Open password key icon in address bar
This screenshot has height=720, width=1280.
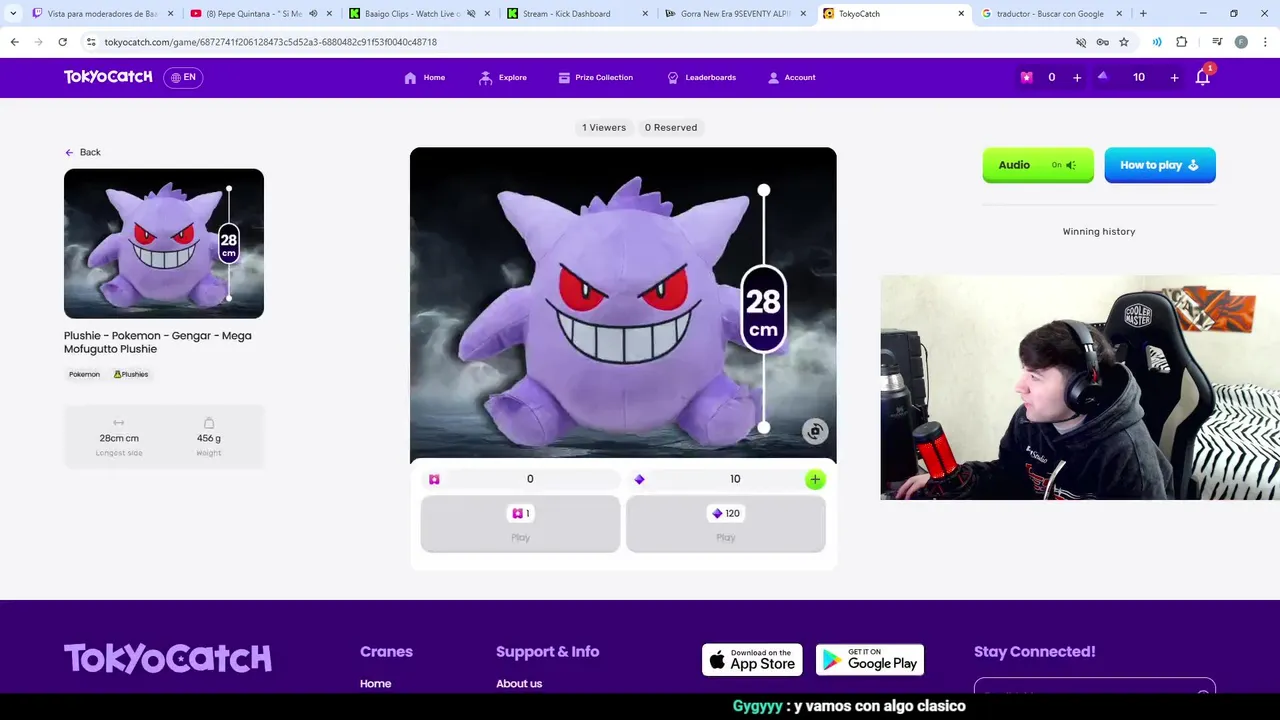pyautogui.click(x=1102, y=42)
